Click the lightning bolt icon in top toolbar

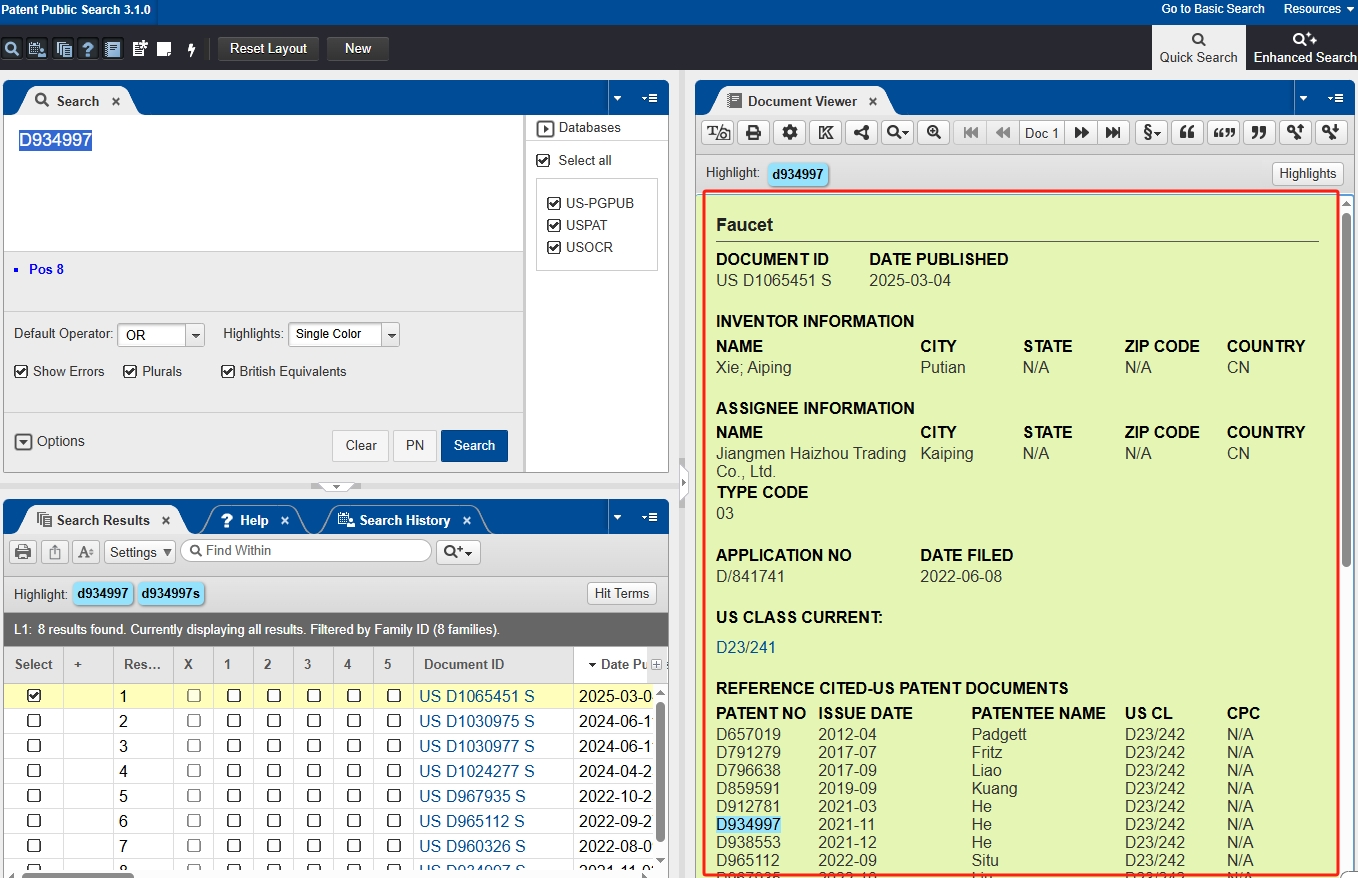[x=191, y=49]
